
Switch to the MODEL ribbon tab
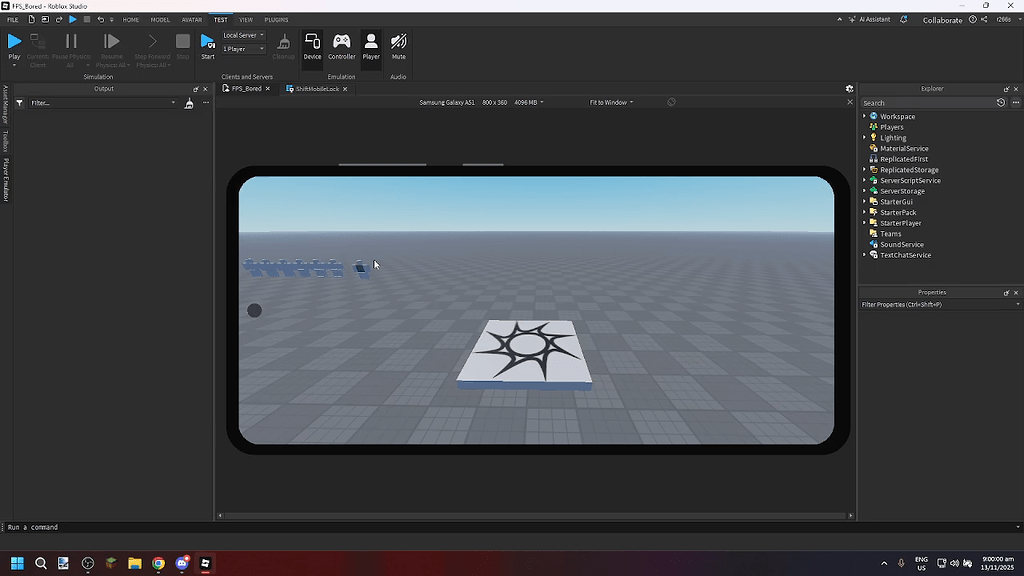[x=160, y=19]
